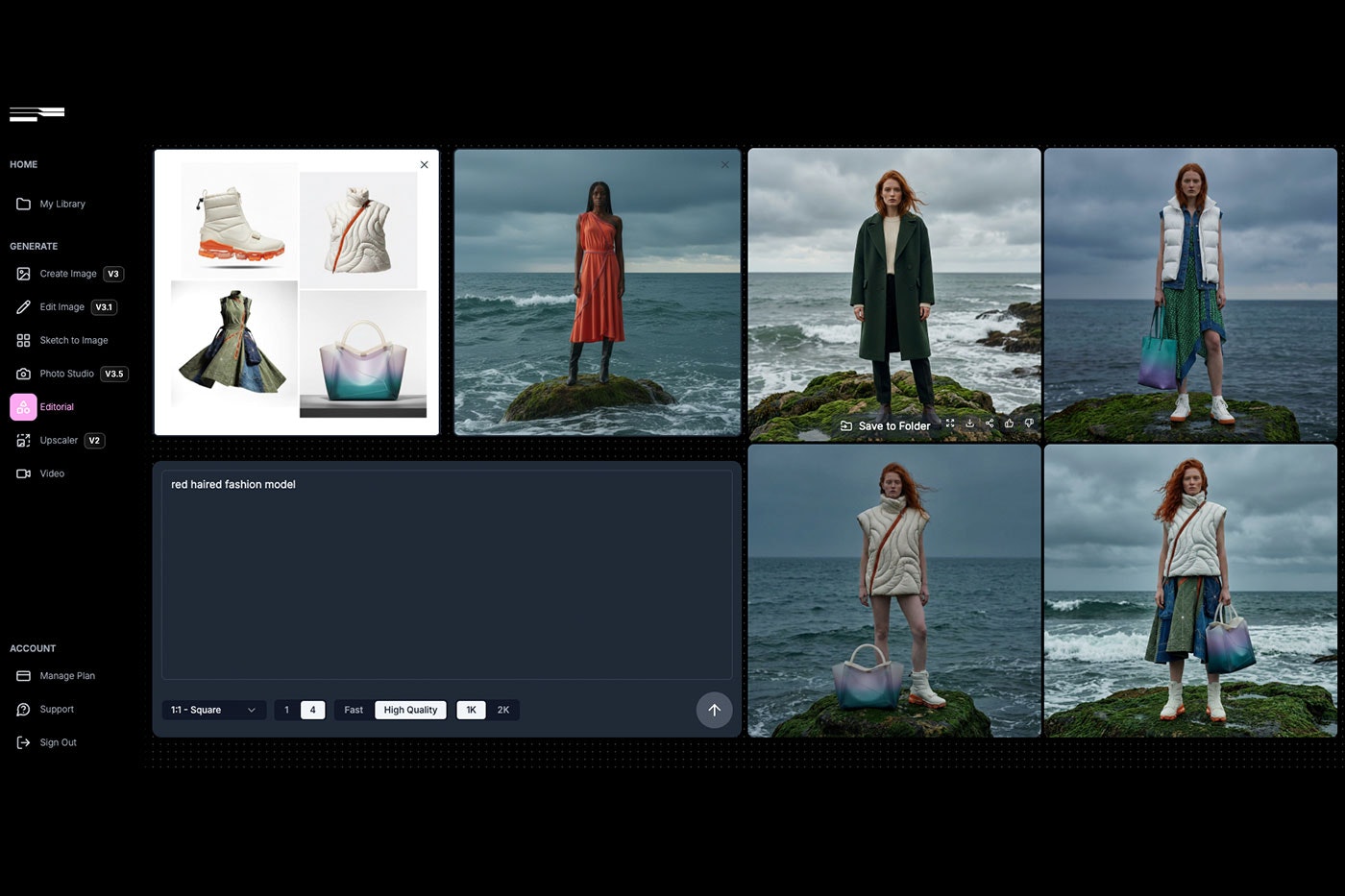Give a thumbs up to the coat image

1008,423
